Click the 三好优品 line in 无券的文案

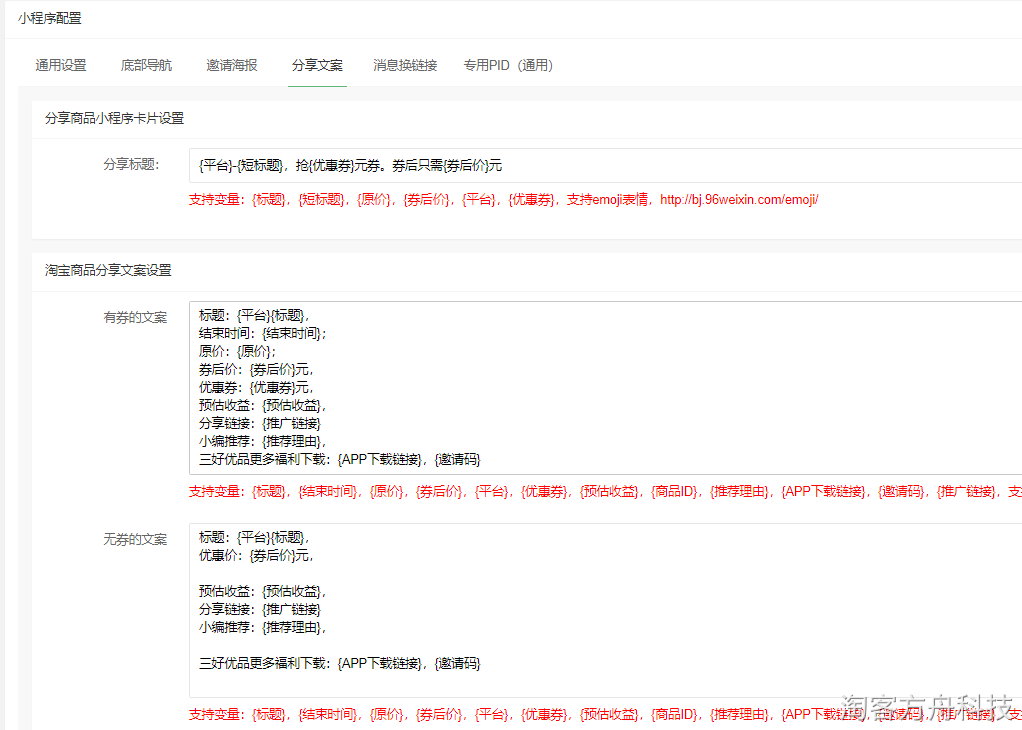(x=340, y=664)
